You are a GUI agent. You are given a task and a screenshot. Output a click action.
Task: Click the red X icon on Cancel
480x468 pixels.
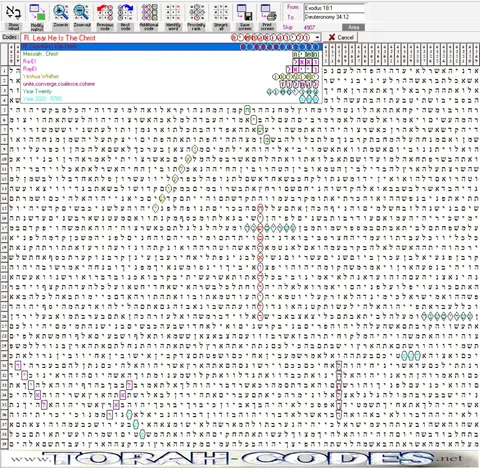[332, 37]
